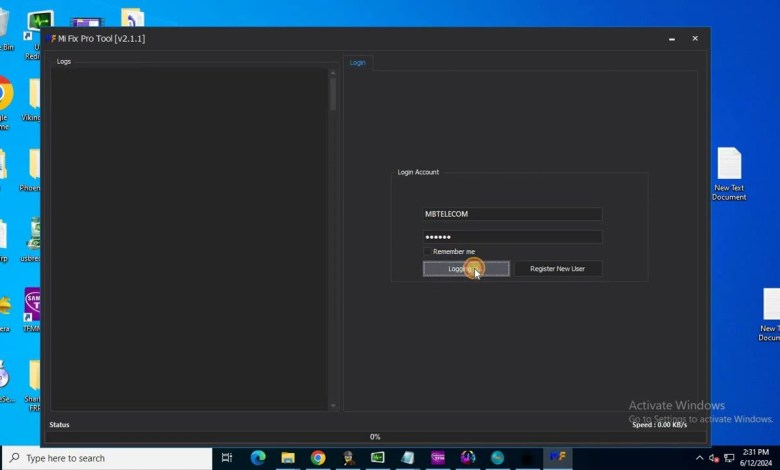The width and height of the screenshot is (780, 470).
Task: Focus the MBTELECOM username field
Action: coord(512,214)
